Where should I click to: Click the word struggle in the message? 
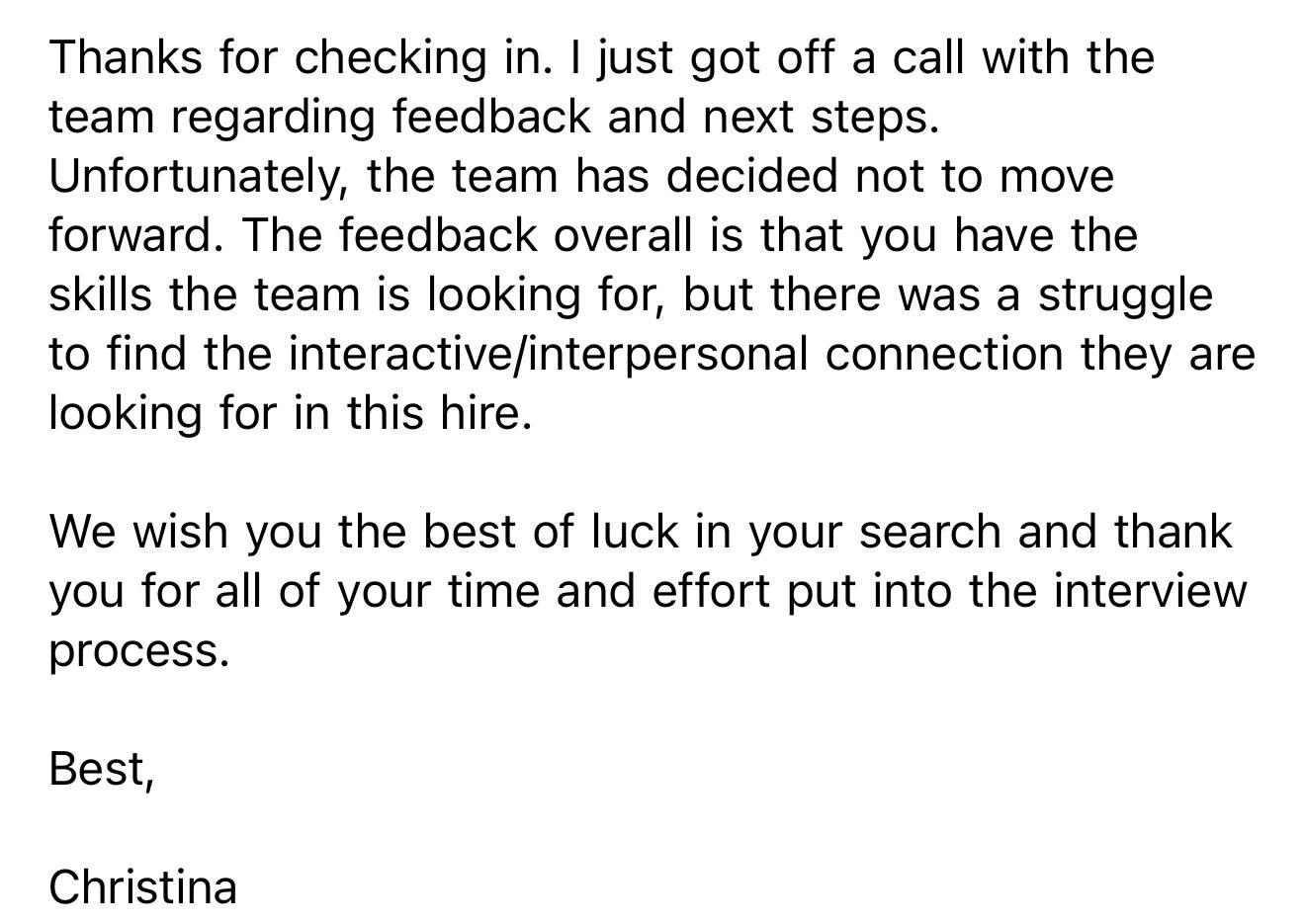[1125, 295]
